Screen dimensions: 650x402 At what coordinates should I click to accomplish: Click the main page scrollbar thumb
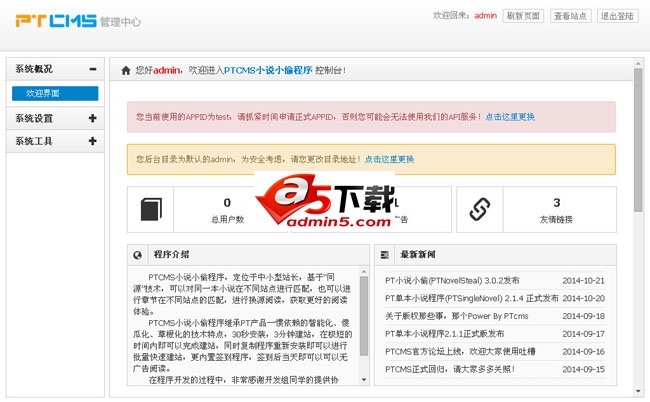638,140
